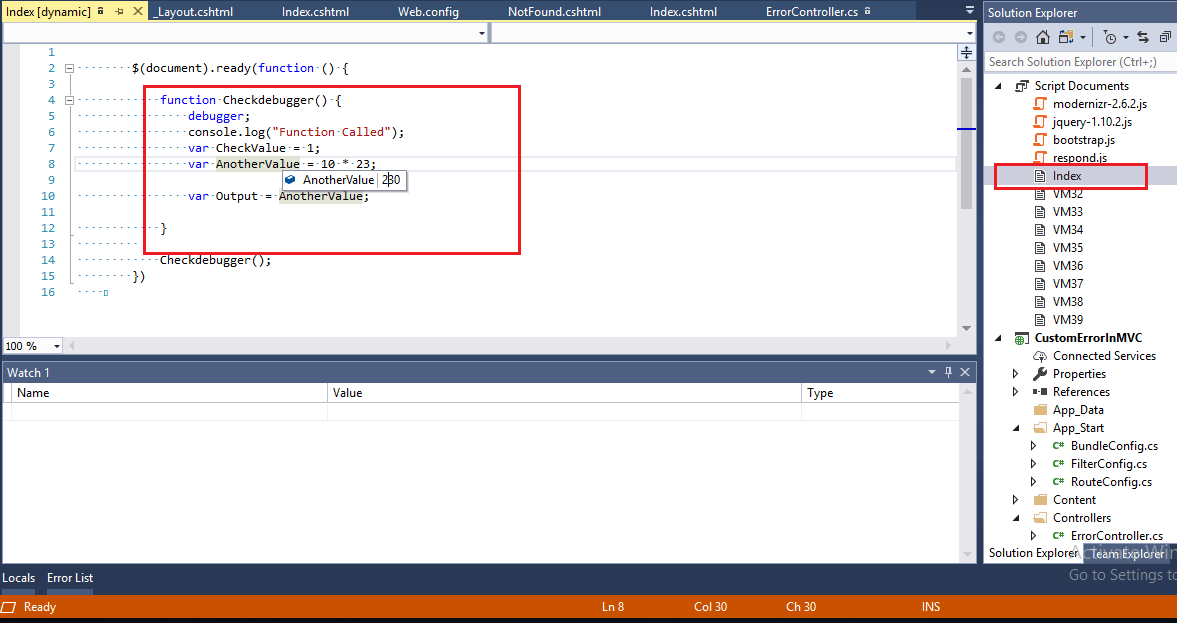Image resolution: width=1177 pixels, height=623 pixels.
Task: Click the INS insert mode indicator in the status bar
Action: coord(930,606)
